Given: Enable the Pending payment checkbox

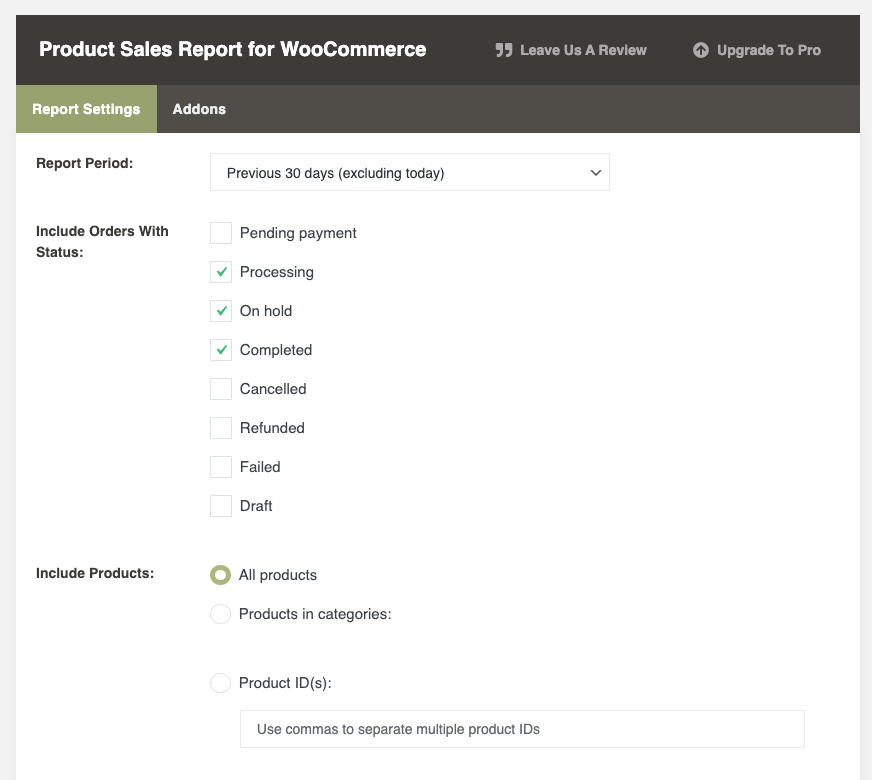Looking at the screenshot, I should coord(221,233).
